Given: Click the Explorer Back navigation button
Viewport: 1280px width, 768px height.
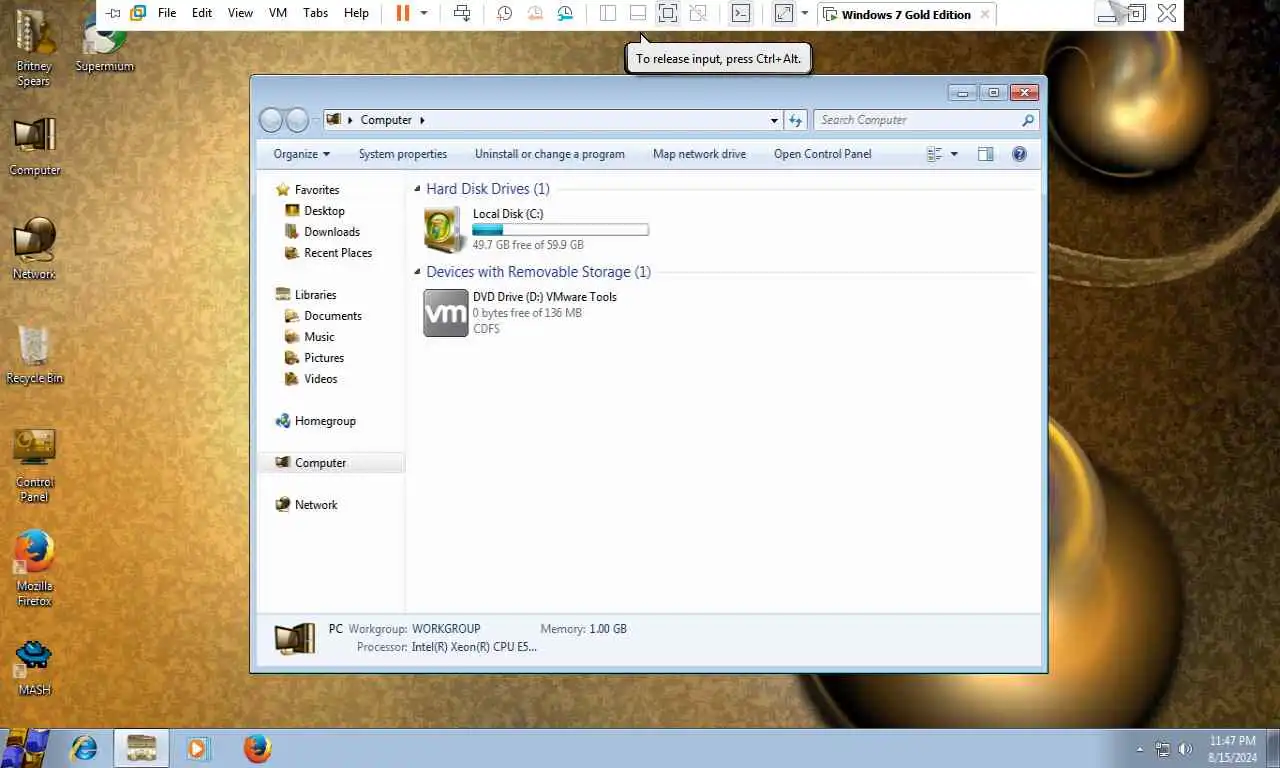Looking at the screenshot, I should (x=271, y=120).
